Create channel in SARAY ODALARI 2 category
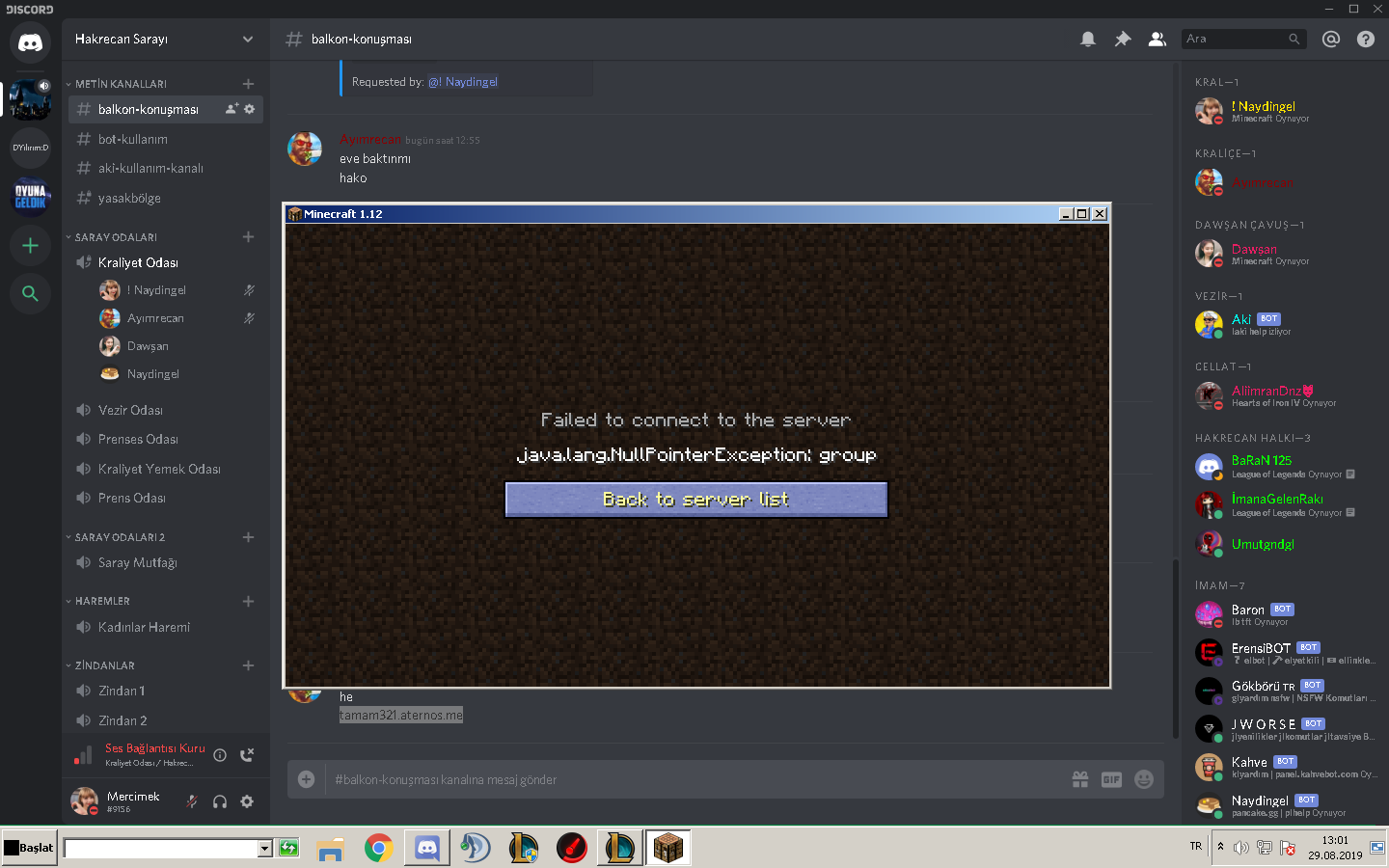The width and height of the screenshot is (1389, 868). [248, 537]
